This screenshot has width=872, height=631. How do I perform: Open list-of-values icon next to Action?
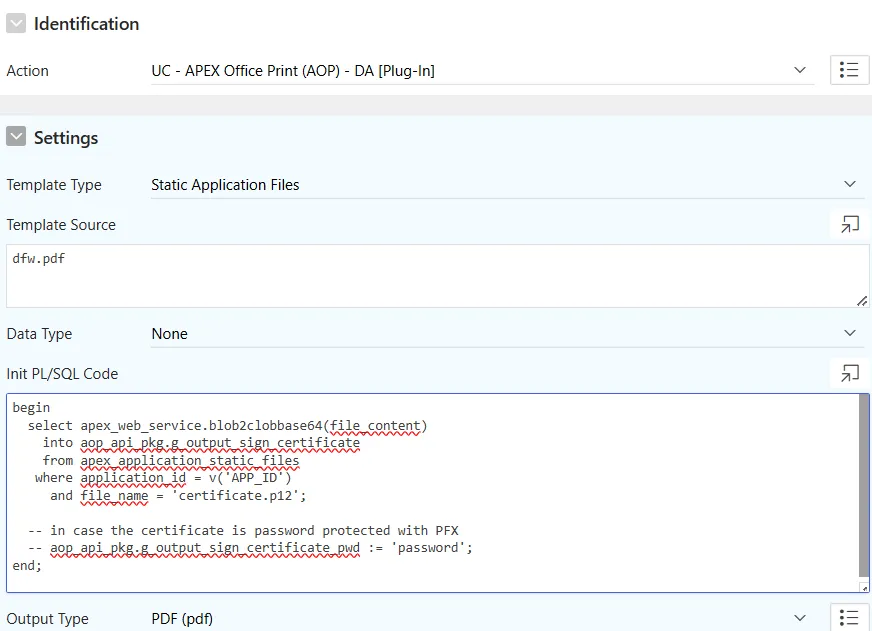point(849,70)
